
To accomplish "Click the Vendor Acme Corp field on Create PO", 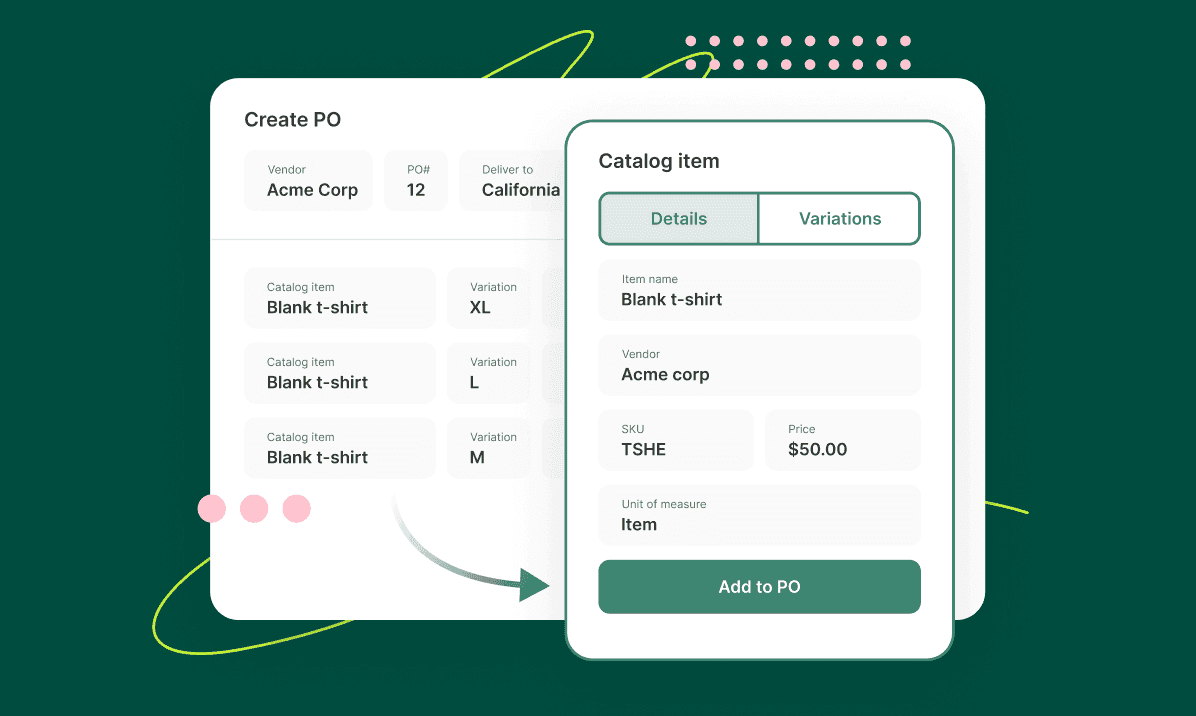I will point(308,180).
